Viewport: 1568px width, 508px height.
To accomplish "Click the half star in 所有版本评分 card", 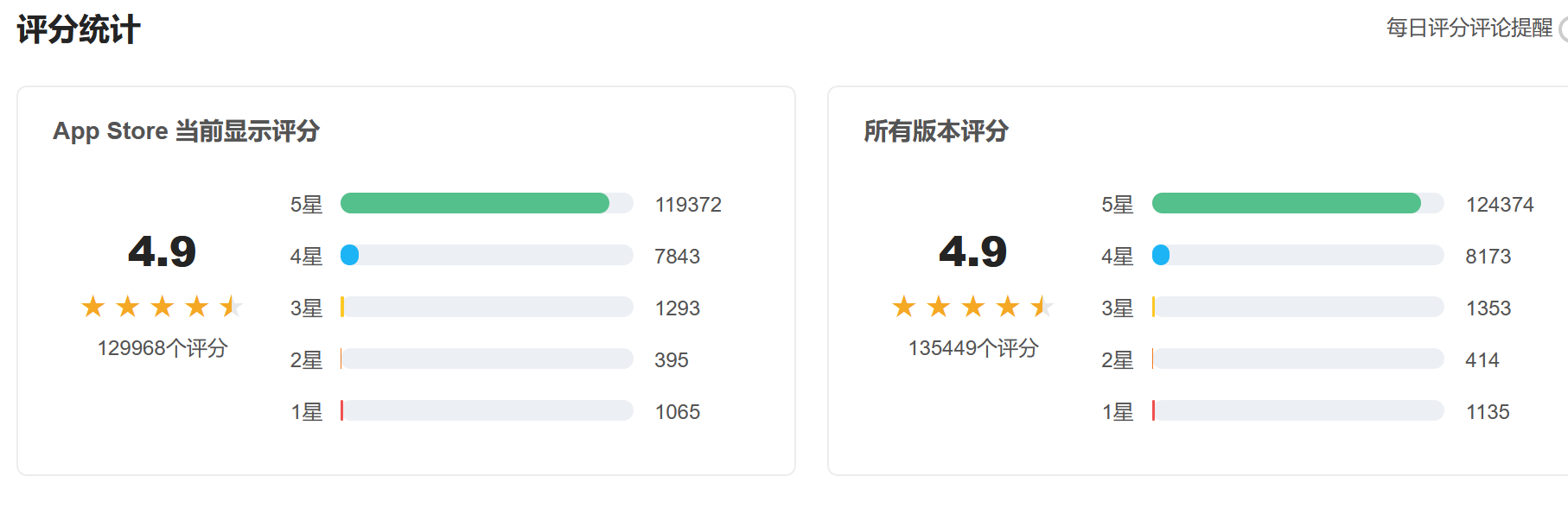I will coord(1042,307).
